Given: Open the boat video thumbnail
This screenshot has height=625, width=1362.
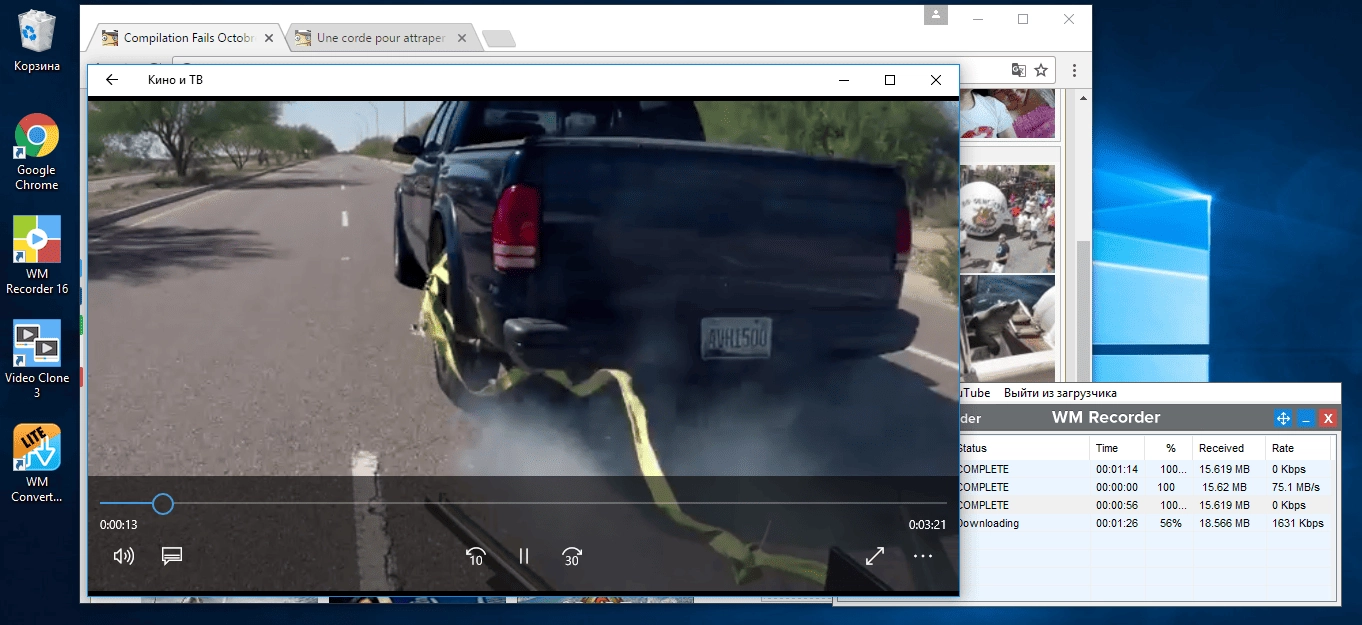Looking at the screenshot, I should (1007, 327).
